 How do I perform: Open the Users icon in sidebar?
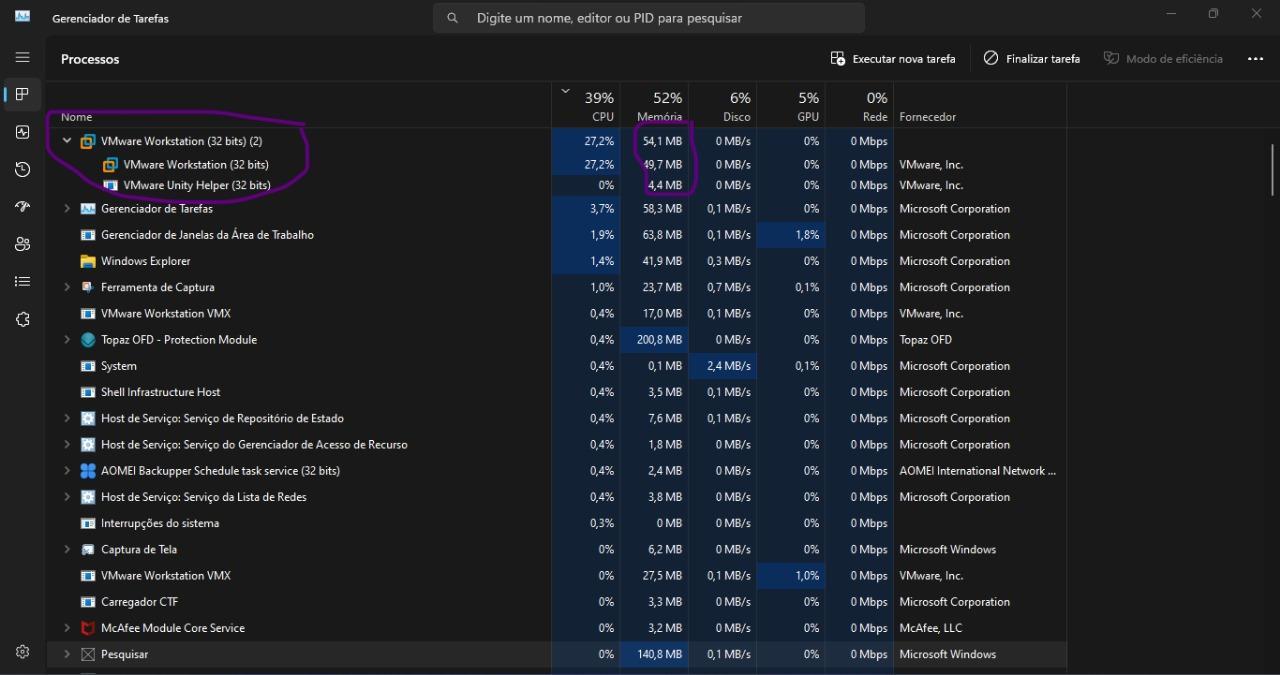tap(22, 244)
